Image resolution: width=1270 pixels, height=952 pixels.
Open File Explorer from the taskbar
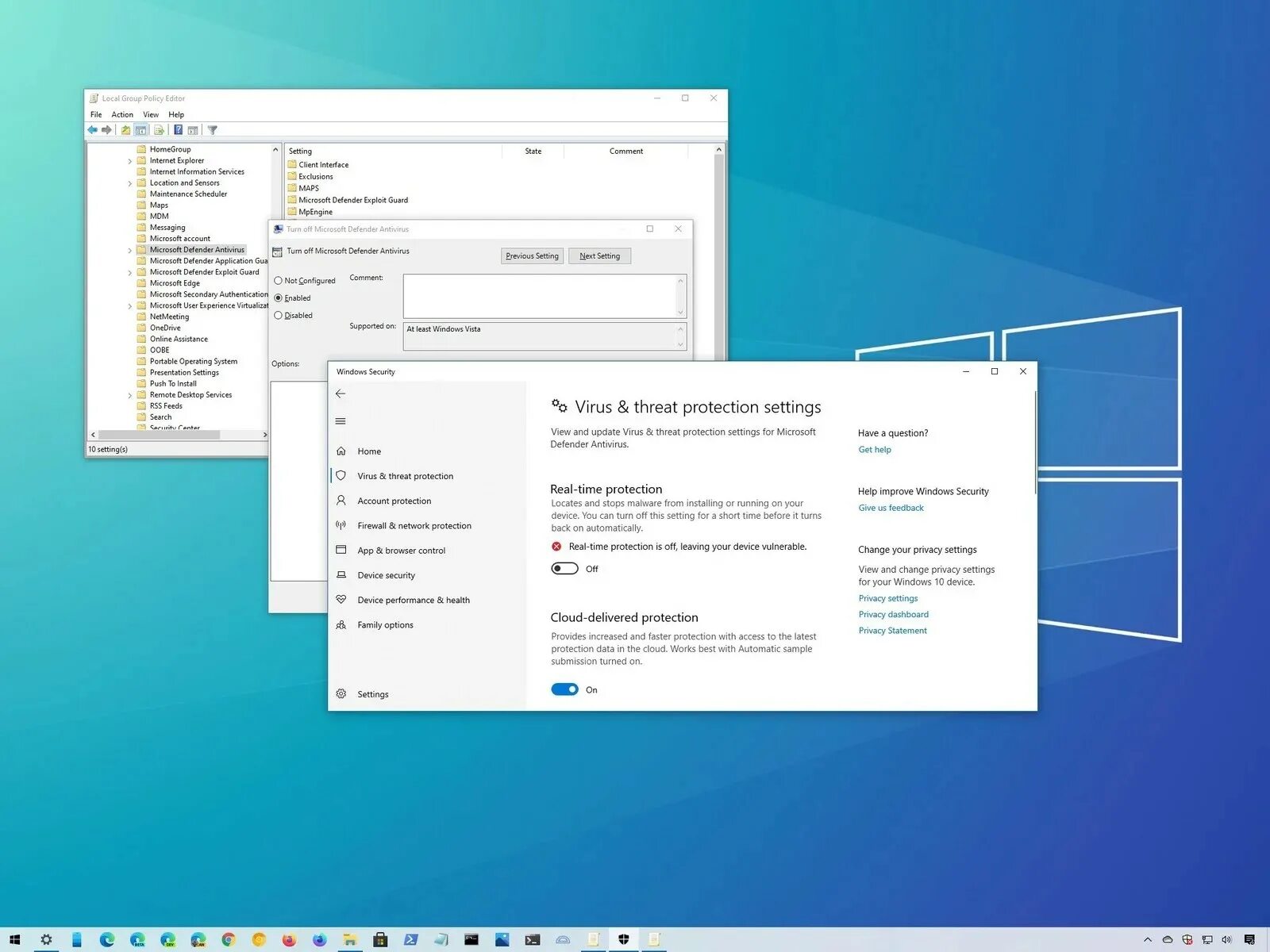coord(350,940)
